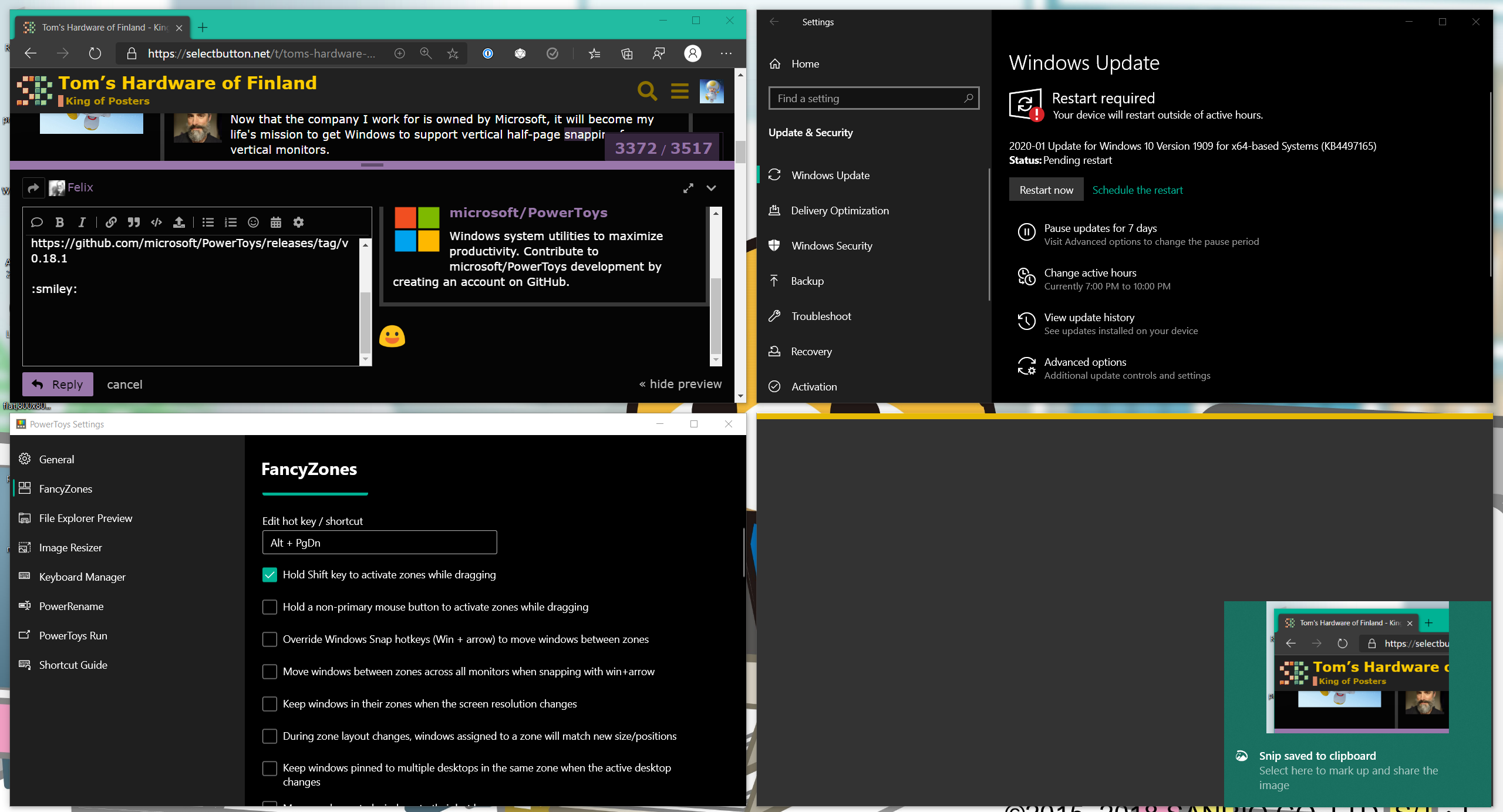The height and width of the screenshot is (812, 1503).
Task: Click the Bold formatting icon in editor
Action: click(59, 223)
